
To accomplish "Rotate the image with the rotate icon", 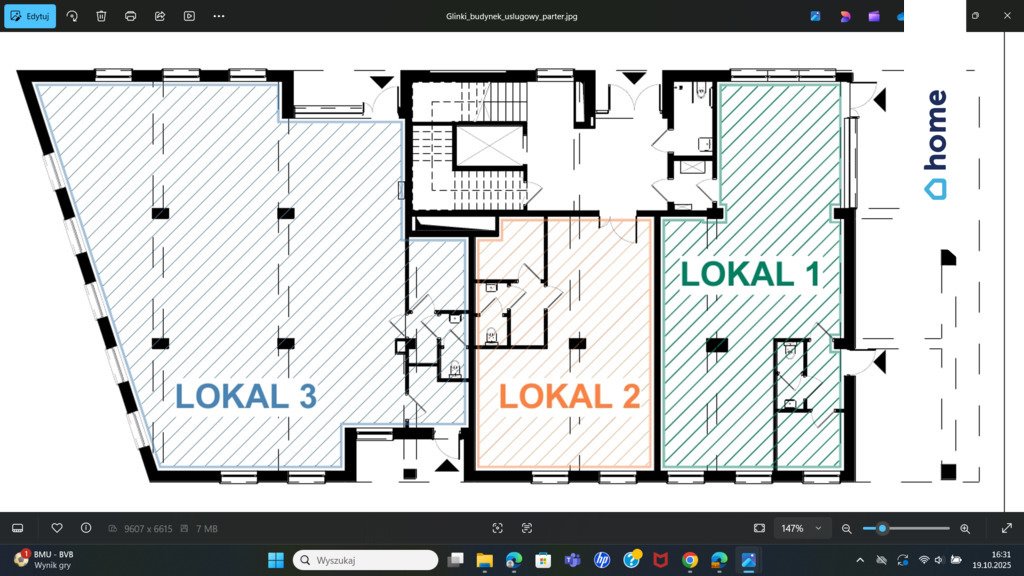I will point(72,16).
